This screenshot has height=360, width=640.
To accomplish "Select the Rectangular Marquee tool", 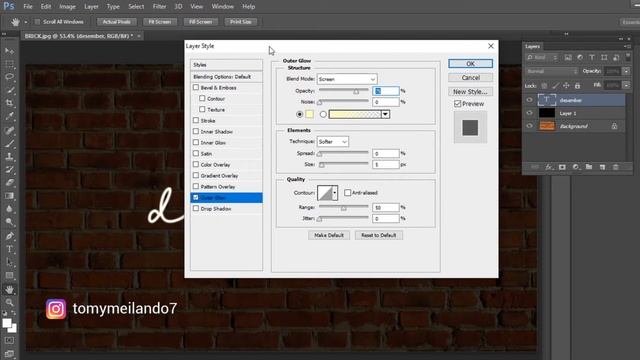I will coord(9,64).
